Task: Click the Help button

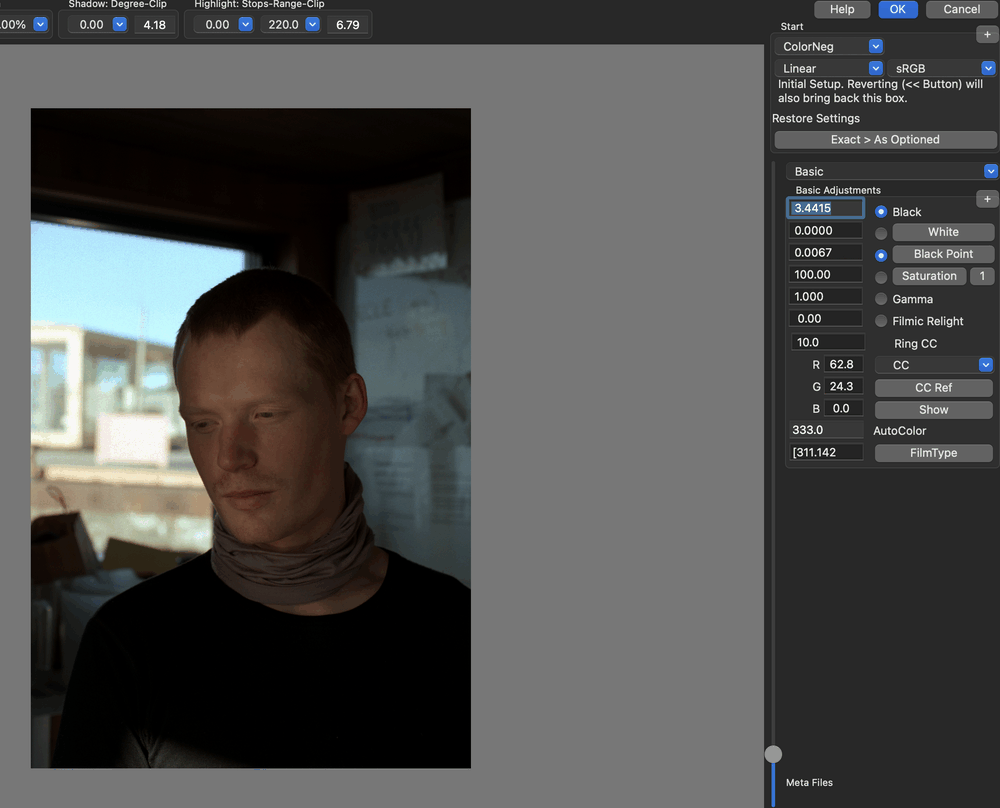Action: [842, 9]
